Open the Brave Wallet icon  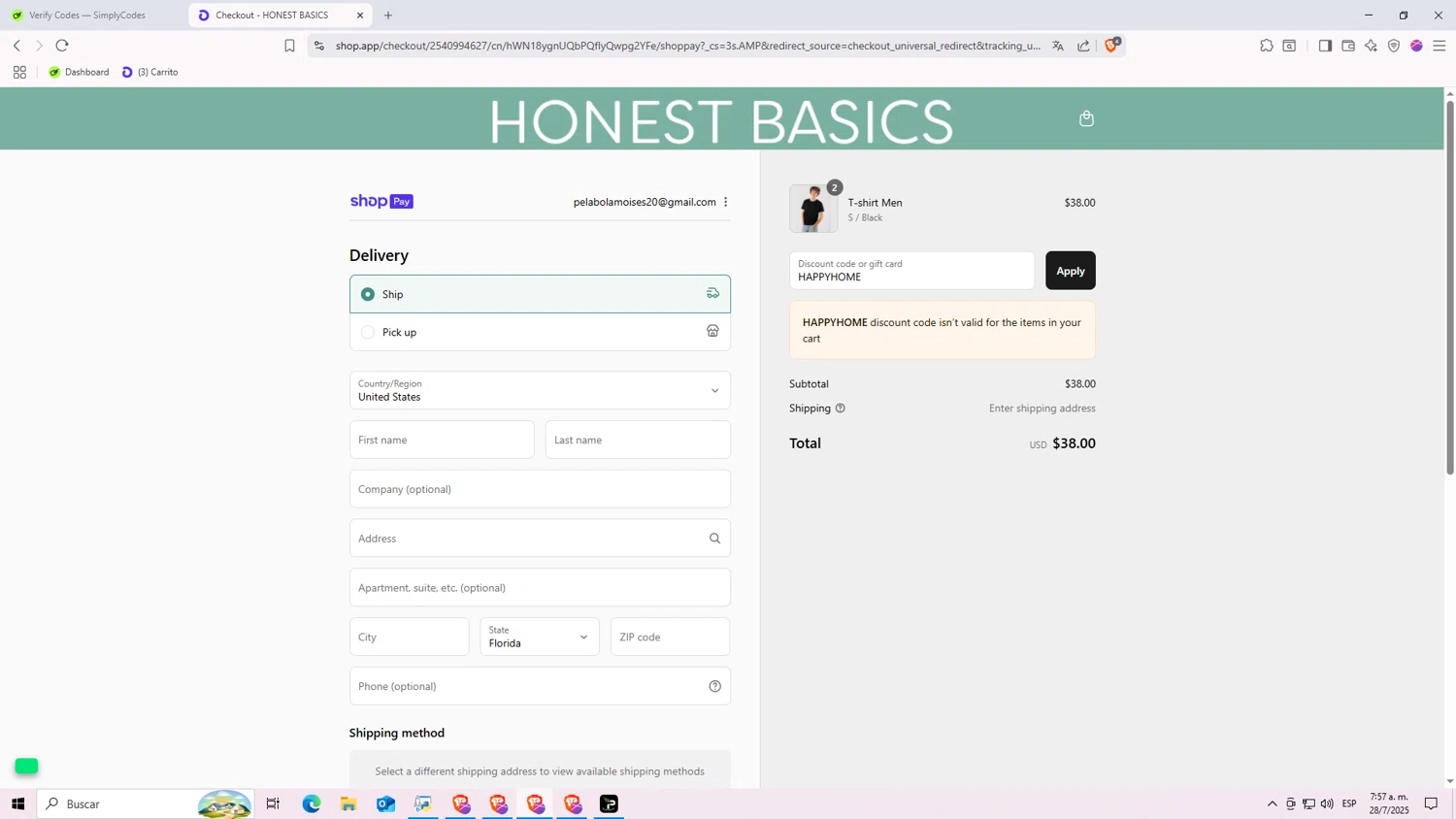point(1348,46)
